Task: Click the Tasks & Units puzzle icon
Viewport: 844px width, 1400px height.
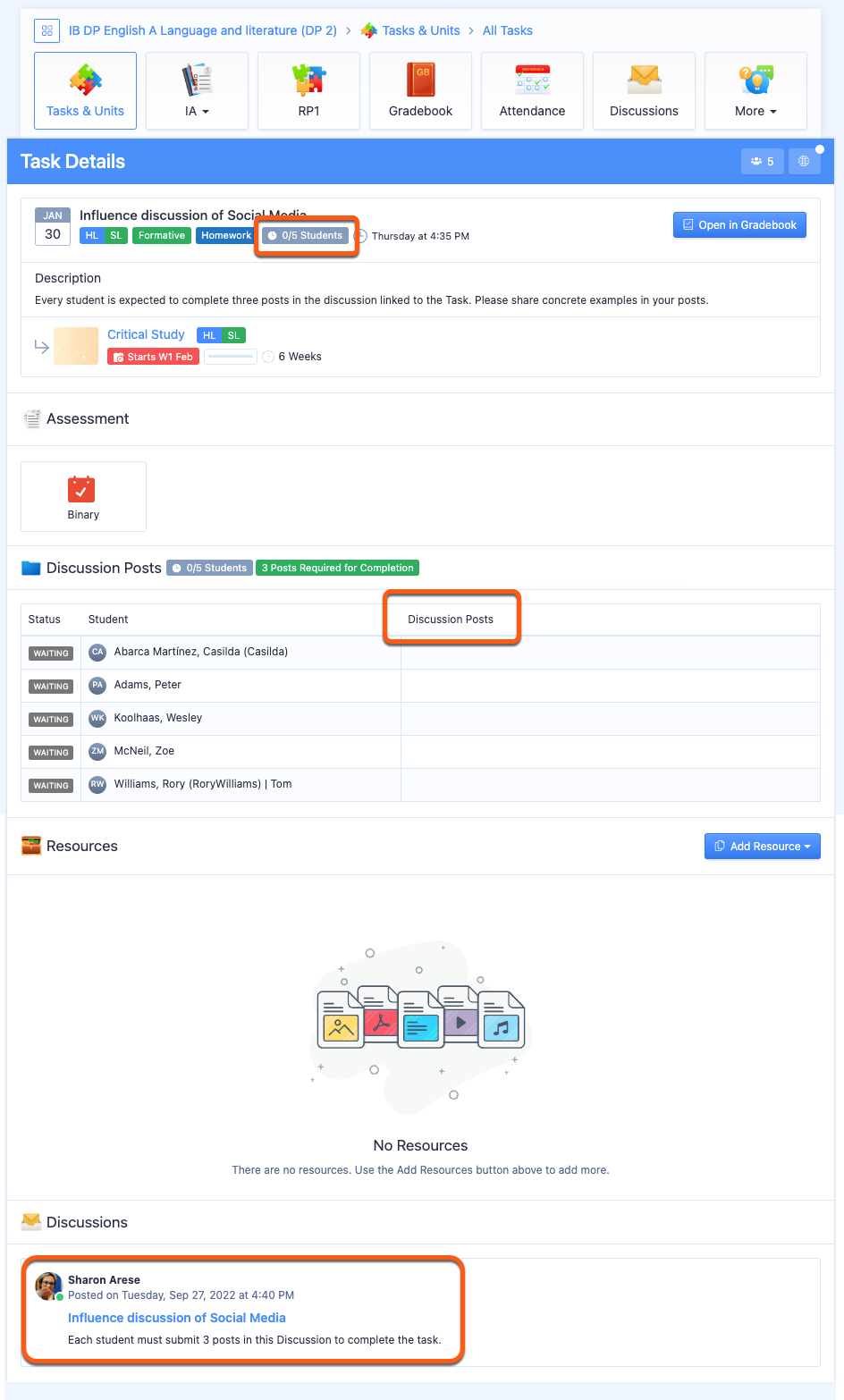Action: [85, 80]
